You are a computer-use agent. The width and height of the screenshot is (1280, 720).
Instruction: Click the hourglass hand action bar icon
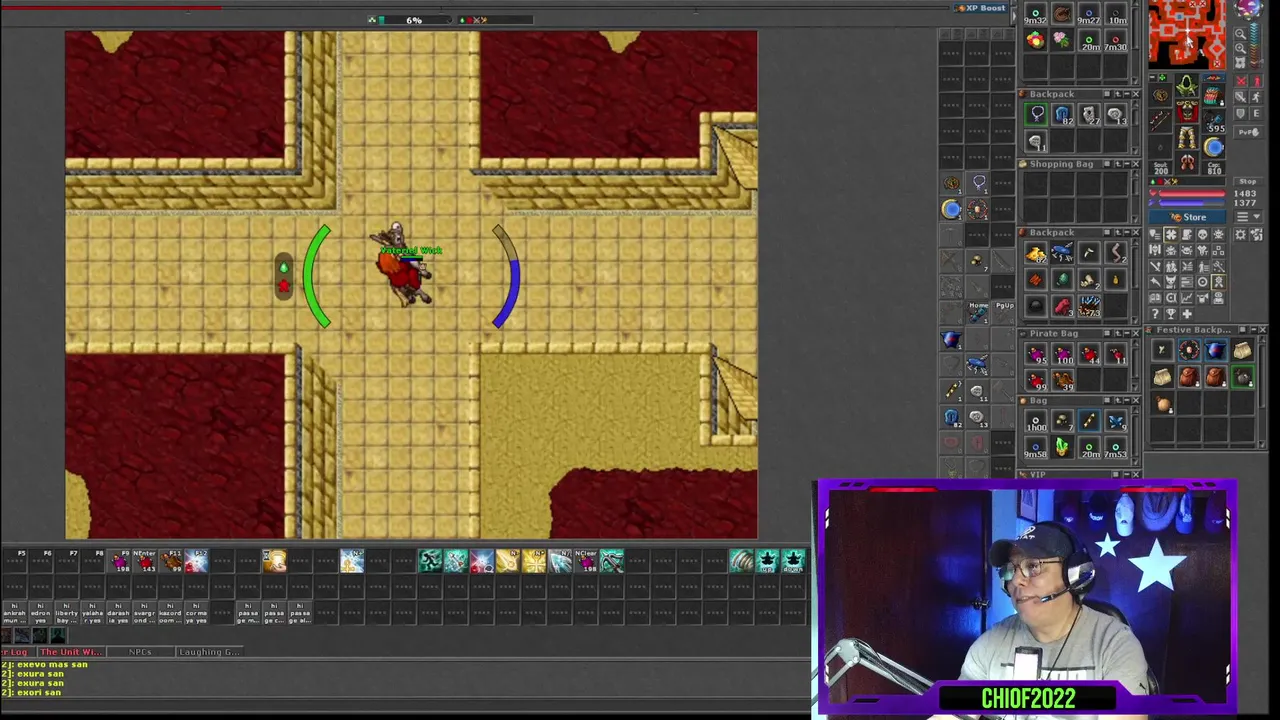pyautogui.click(x=274, y=561)
